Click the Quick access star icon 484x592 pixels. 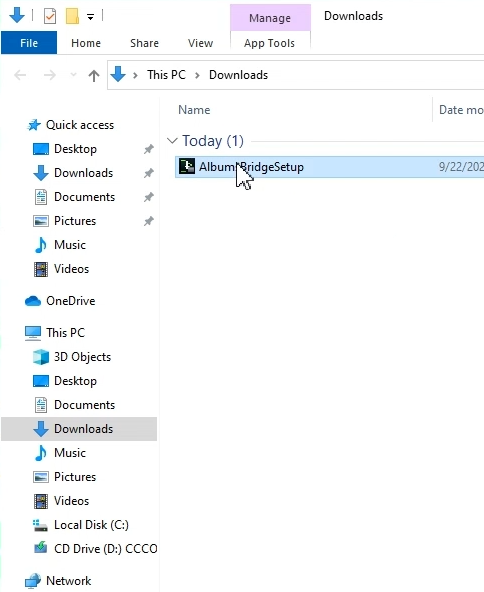(34, 125)
